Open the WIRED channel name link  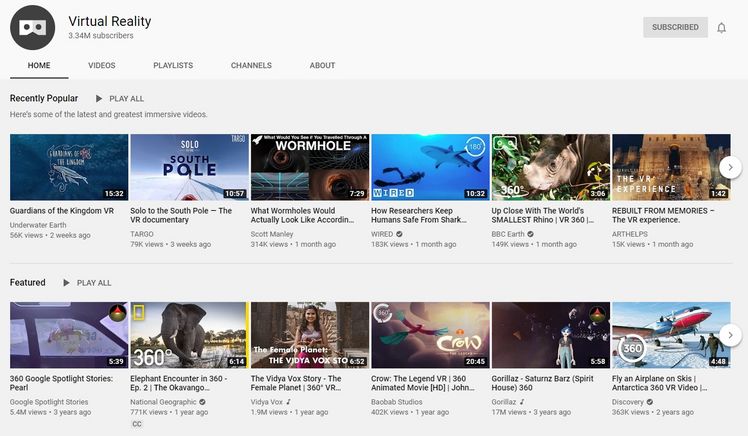pyautogui.click(x=382, y=234)
